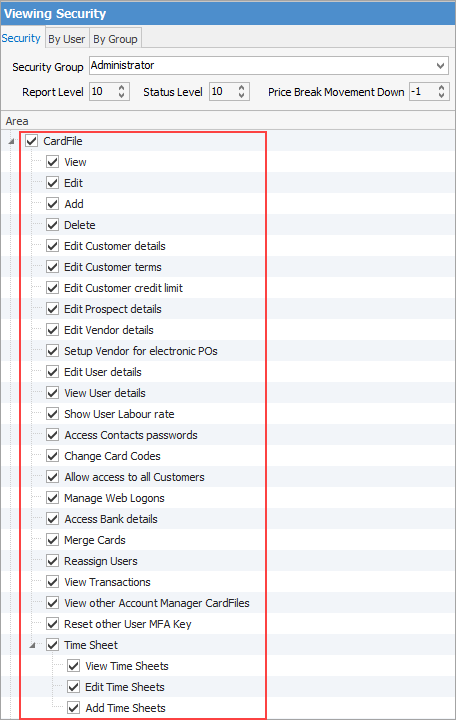Toggle Reset other User MFA Key checkbox
The width and height of the screenshot is (456, 720).
point(52,624)
